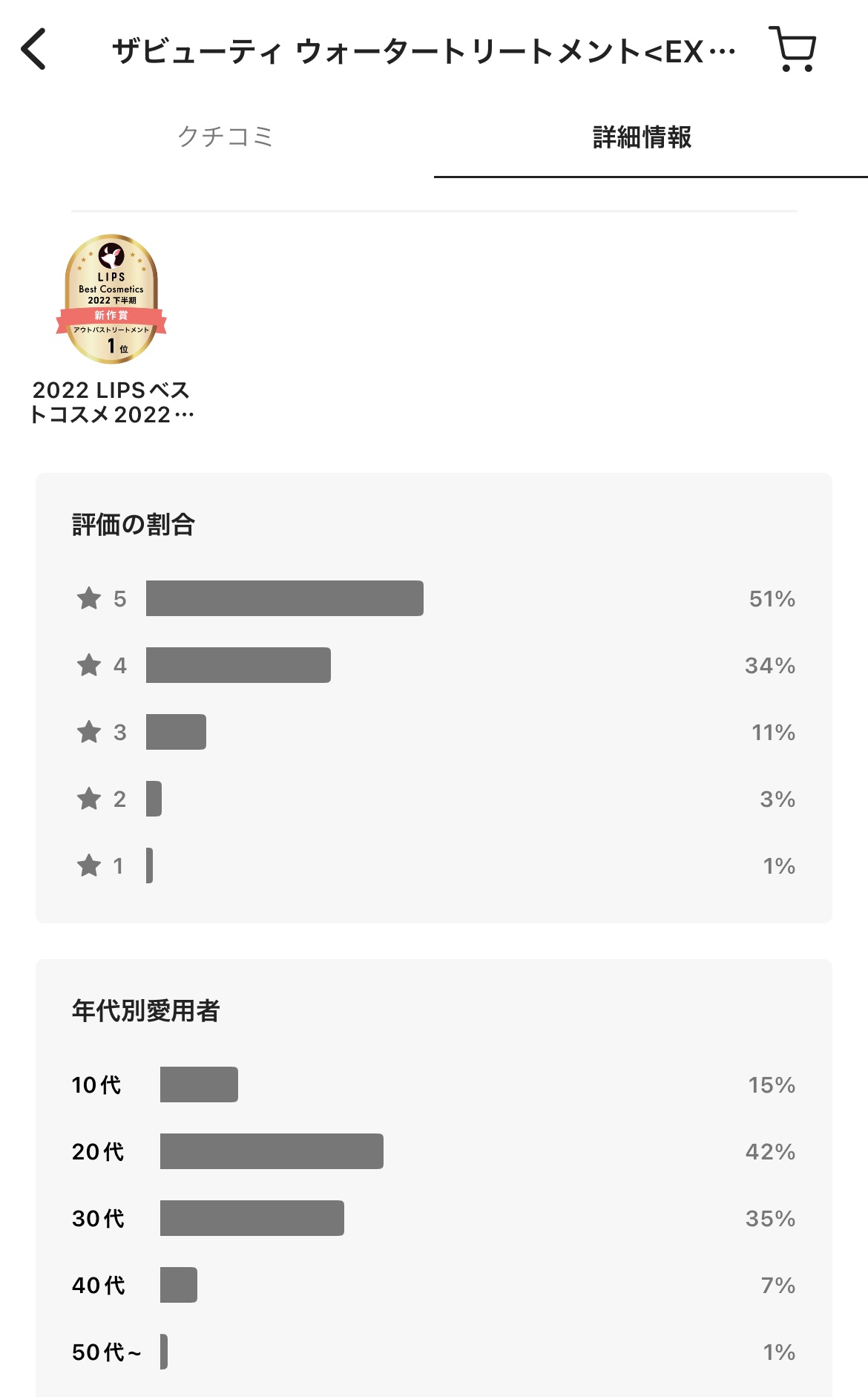The height and width of the screenshot is (1397, 868).
Task: Click the 34% four-star rating bar
Action: (x=238, y=665)
